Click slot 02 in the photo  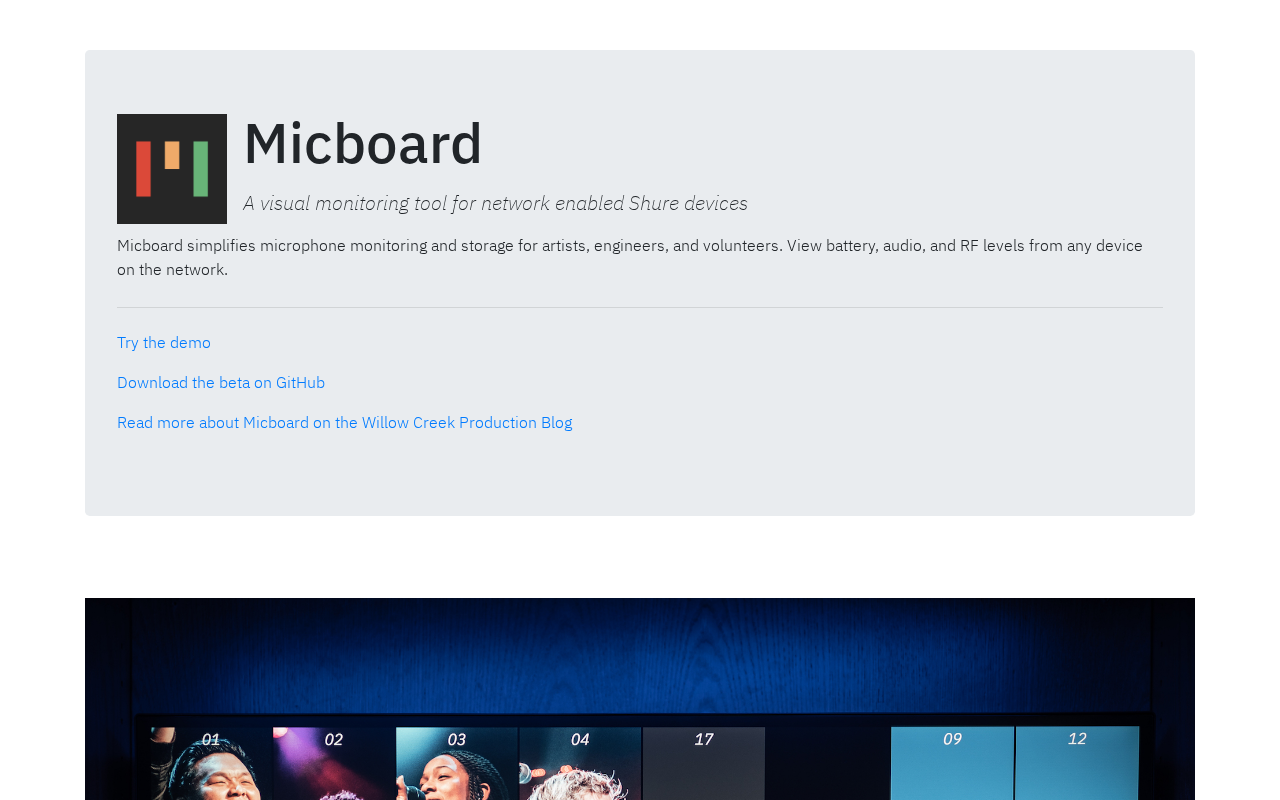point(334,763)
